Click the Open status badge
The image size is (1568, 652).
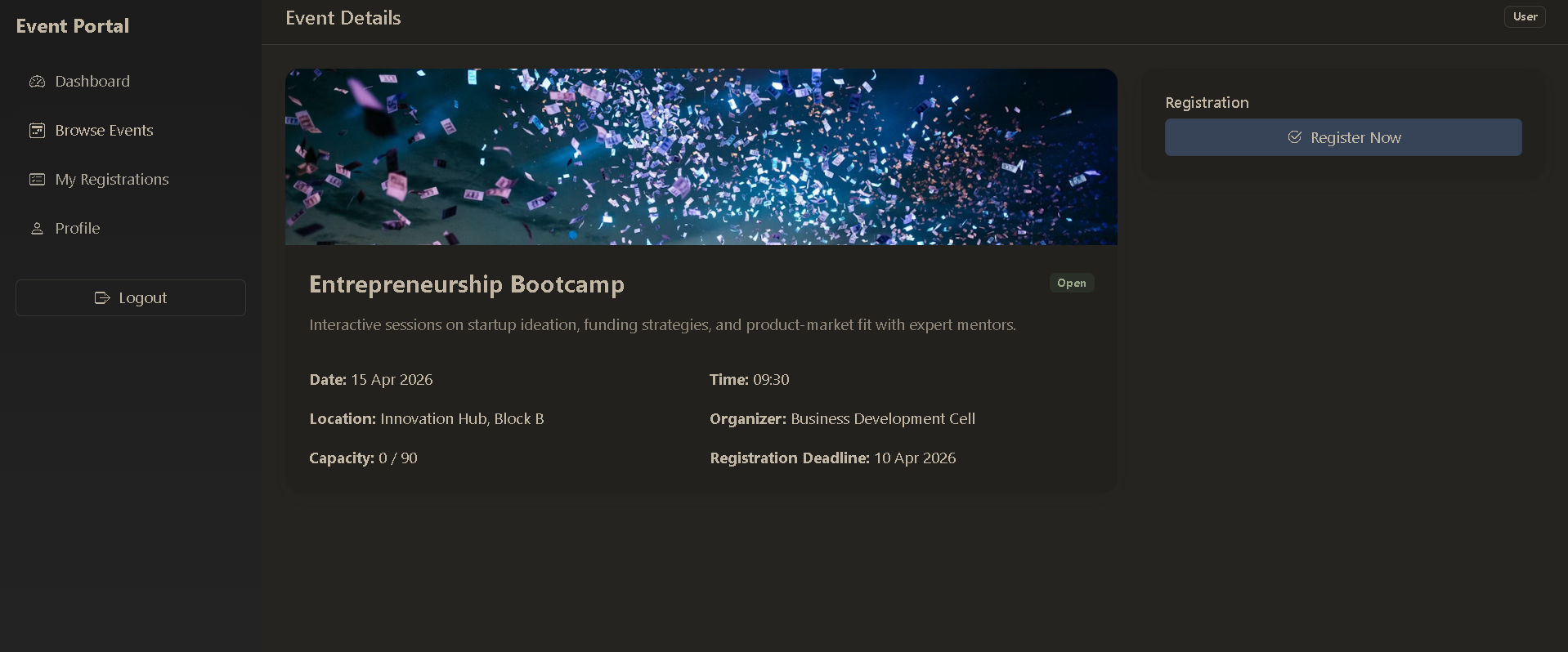1072,283
